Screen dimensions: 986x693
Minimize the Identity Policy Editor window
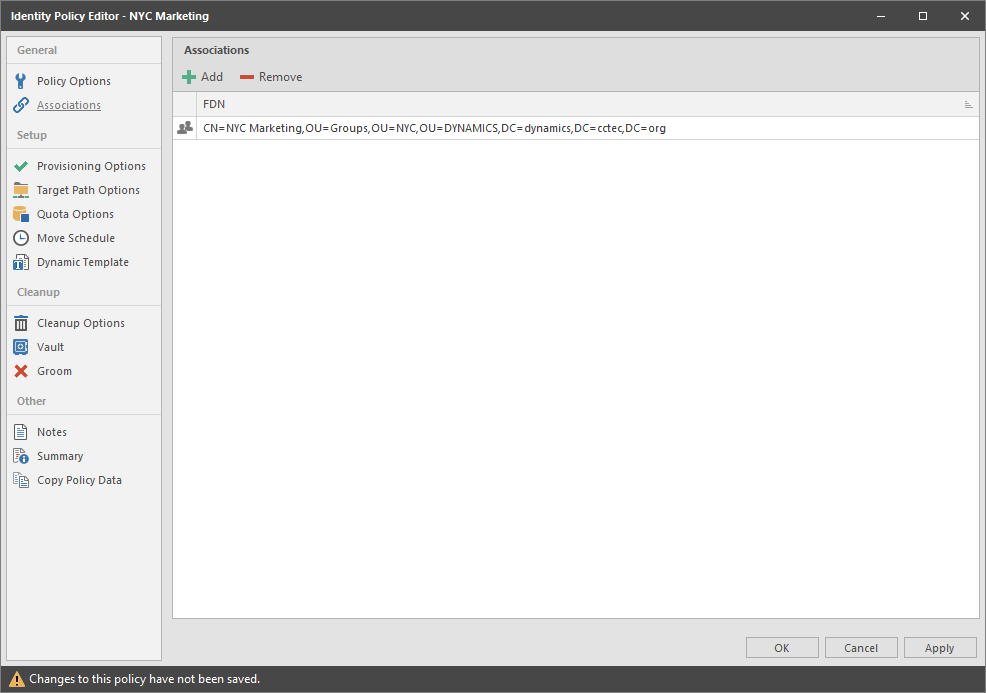881,16
